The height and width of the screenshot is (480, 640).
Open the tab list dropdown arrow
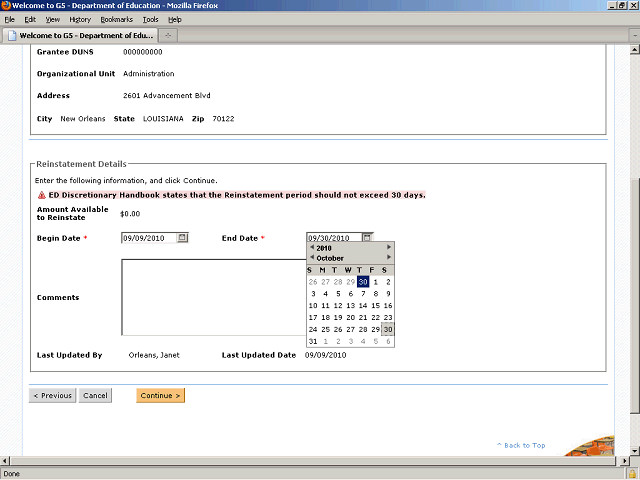pyautogui.click(x=635, y=36)
